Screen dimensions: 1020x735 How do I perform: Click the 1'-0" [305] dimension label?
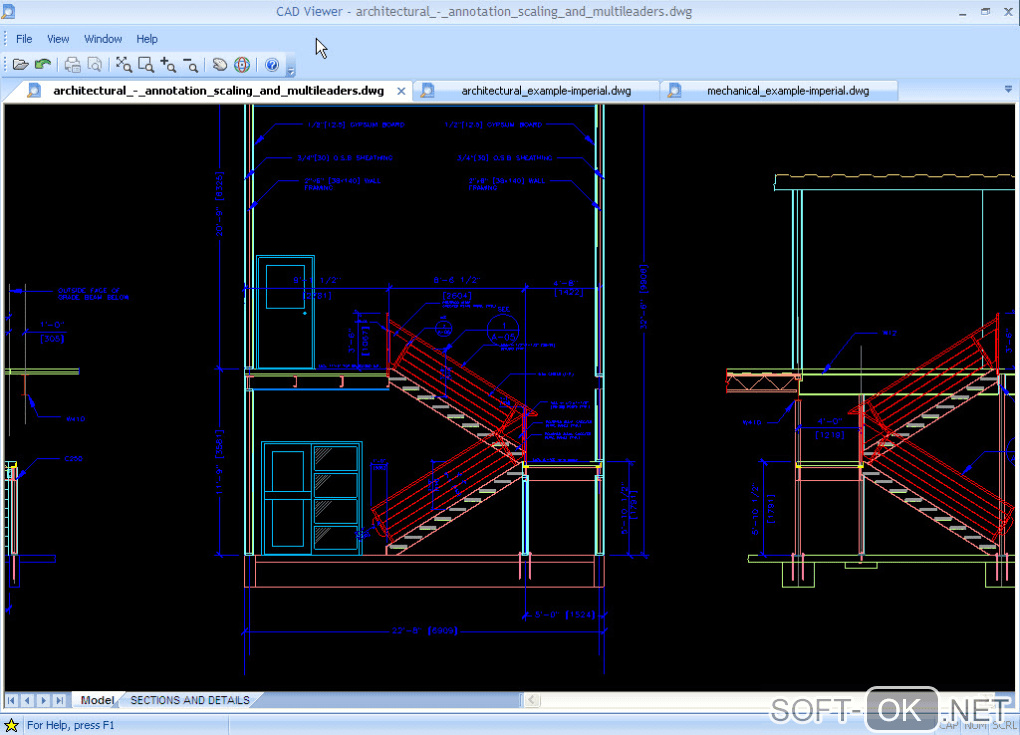52,332
